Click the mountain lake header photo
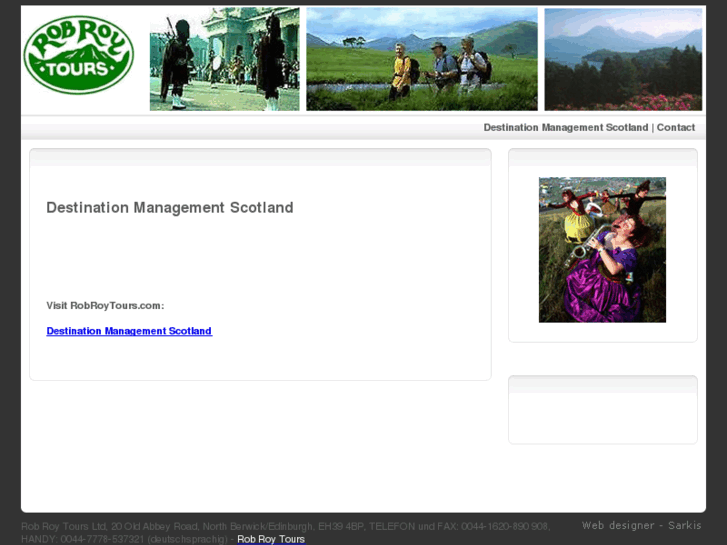The height and width of the screenshot is (545, 727). coord(623,59)
